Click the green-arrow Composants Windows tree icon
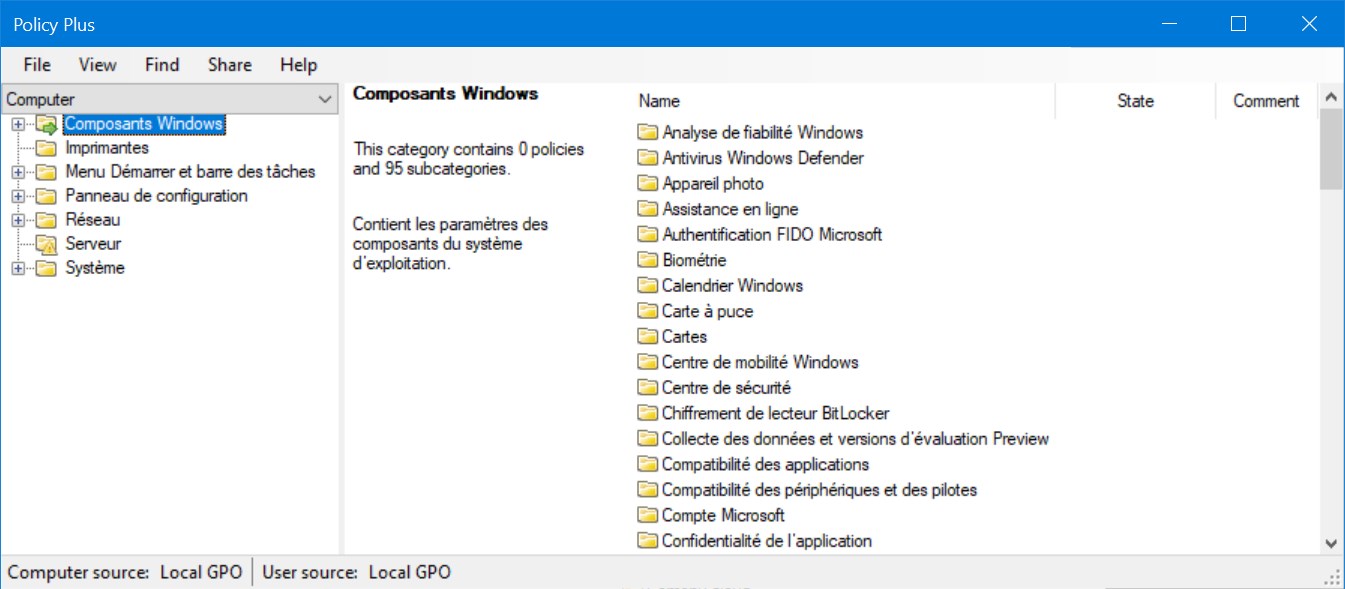The width and height of the screenshot is (1345, 589). click(47, 124)
